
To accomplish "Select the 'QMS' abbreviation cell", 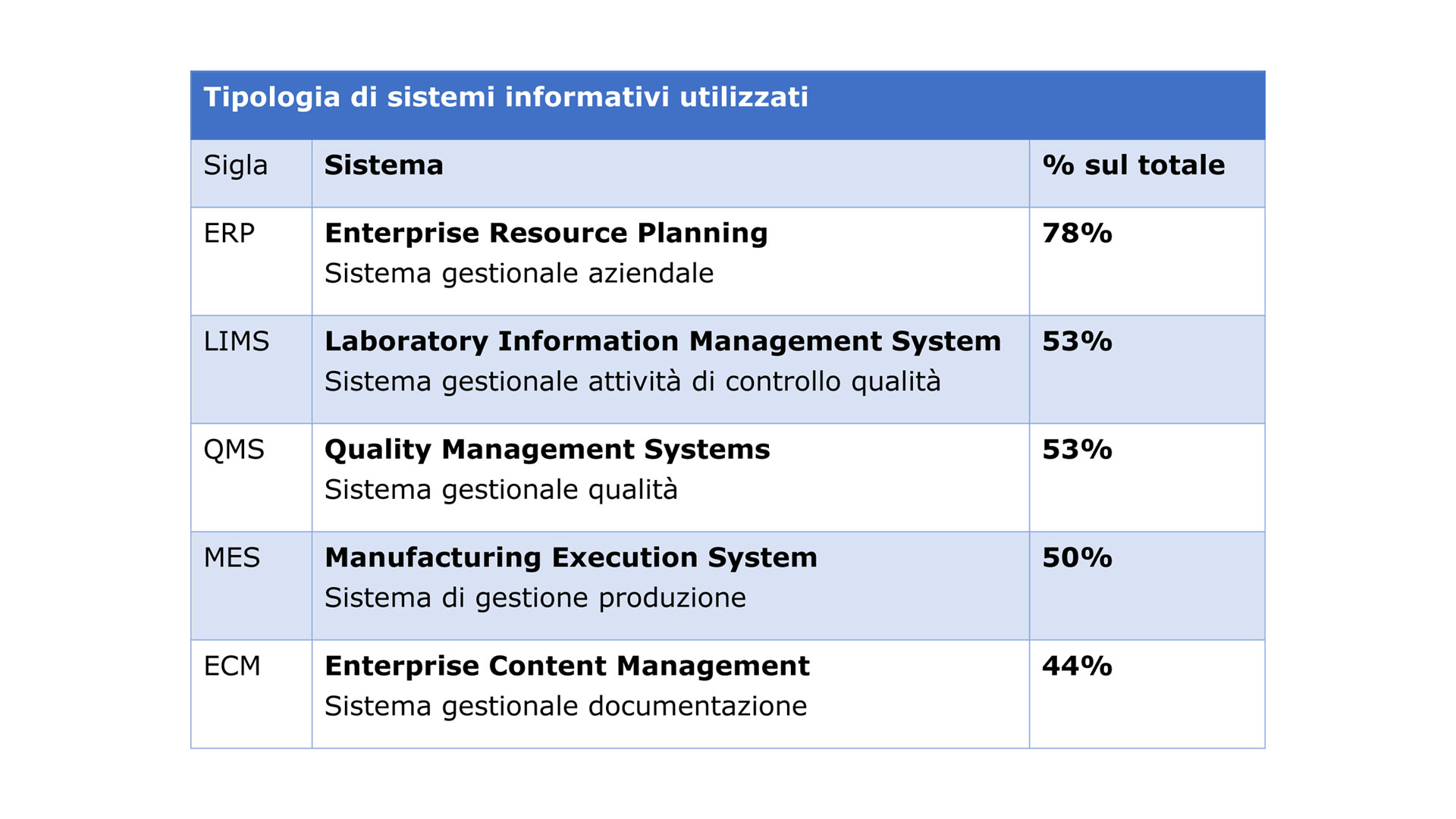I will click(234, 450).
